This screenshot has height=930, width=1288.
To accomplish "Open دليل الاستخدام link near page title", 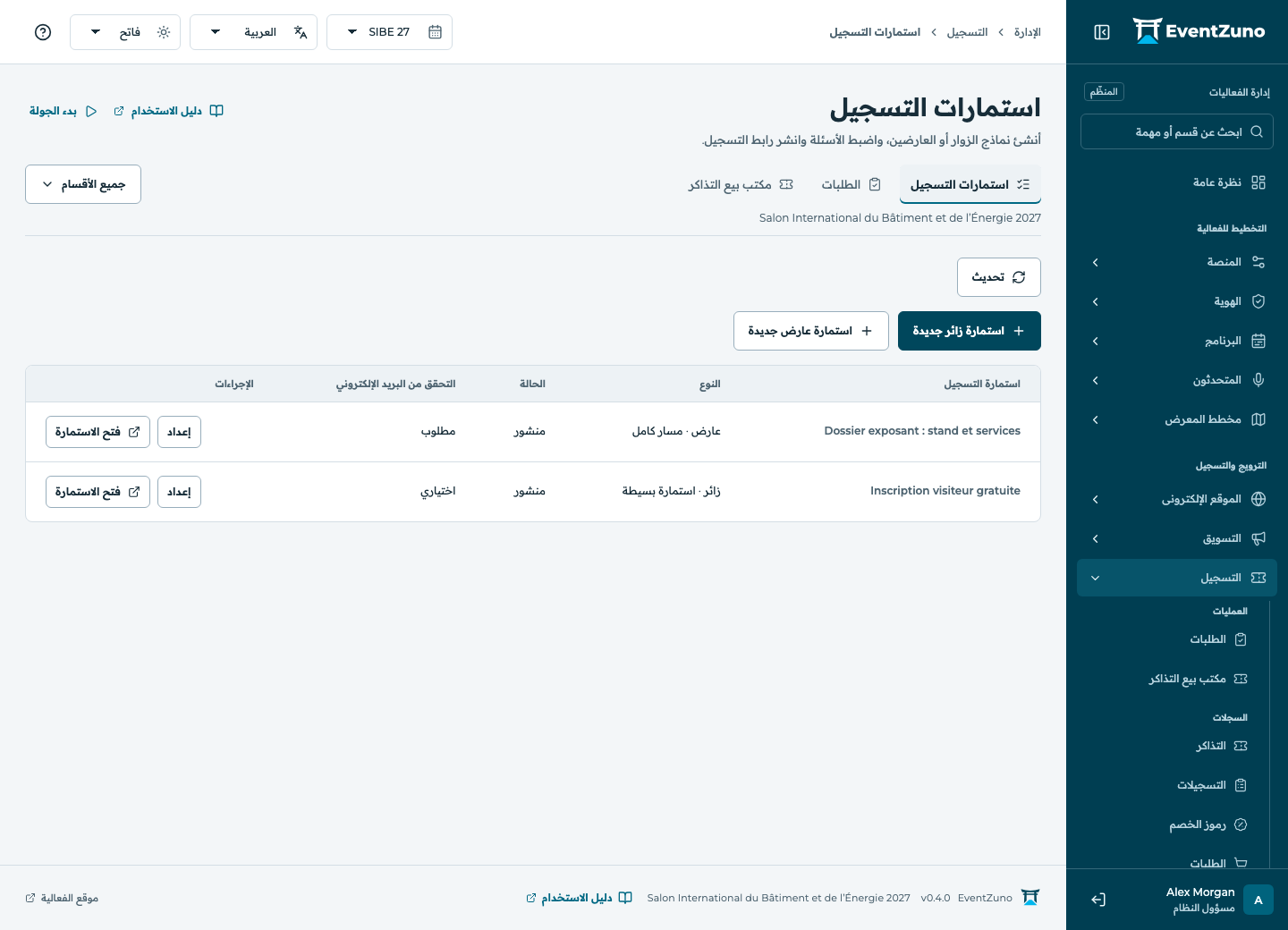I will (x=168, y=111).
